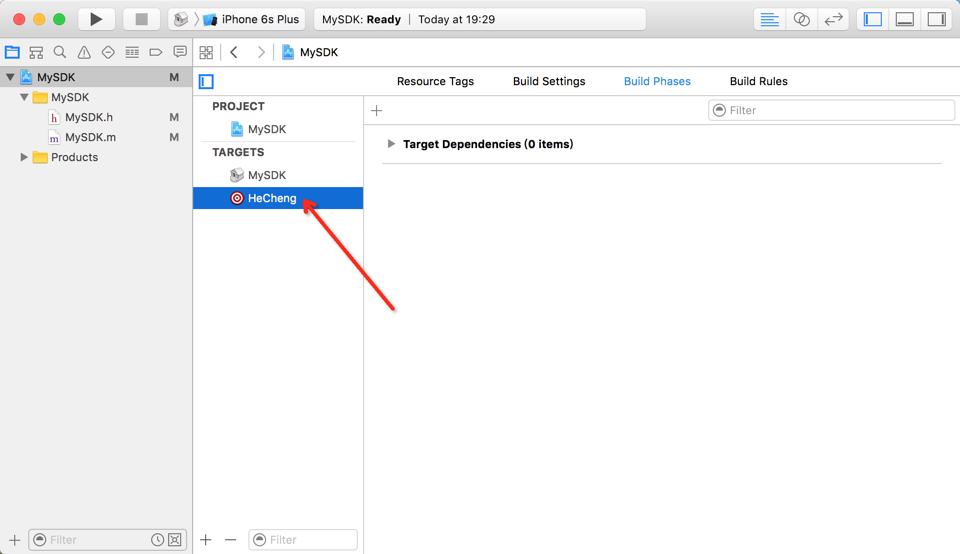Open the Debug navigator

click(x=132, y=52)
